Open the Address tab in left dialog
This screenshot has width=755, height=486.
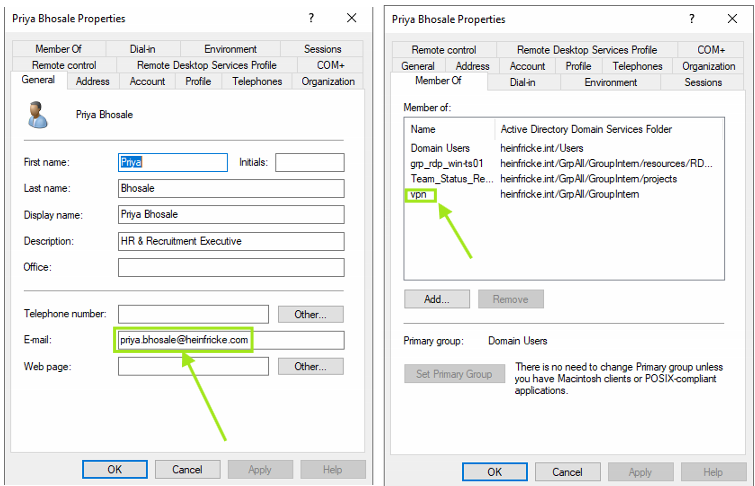(x=93, y=81)
